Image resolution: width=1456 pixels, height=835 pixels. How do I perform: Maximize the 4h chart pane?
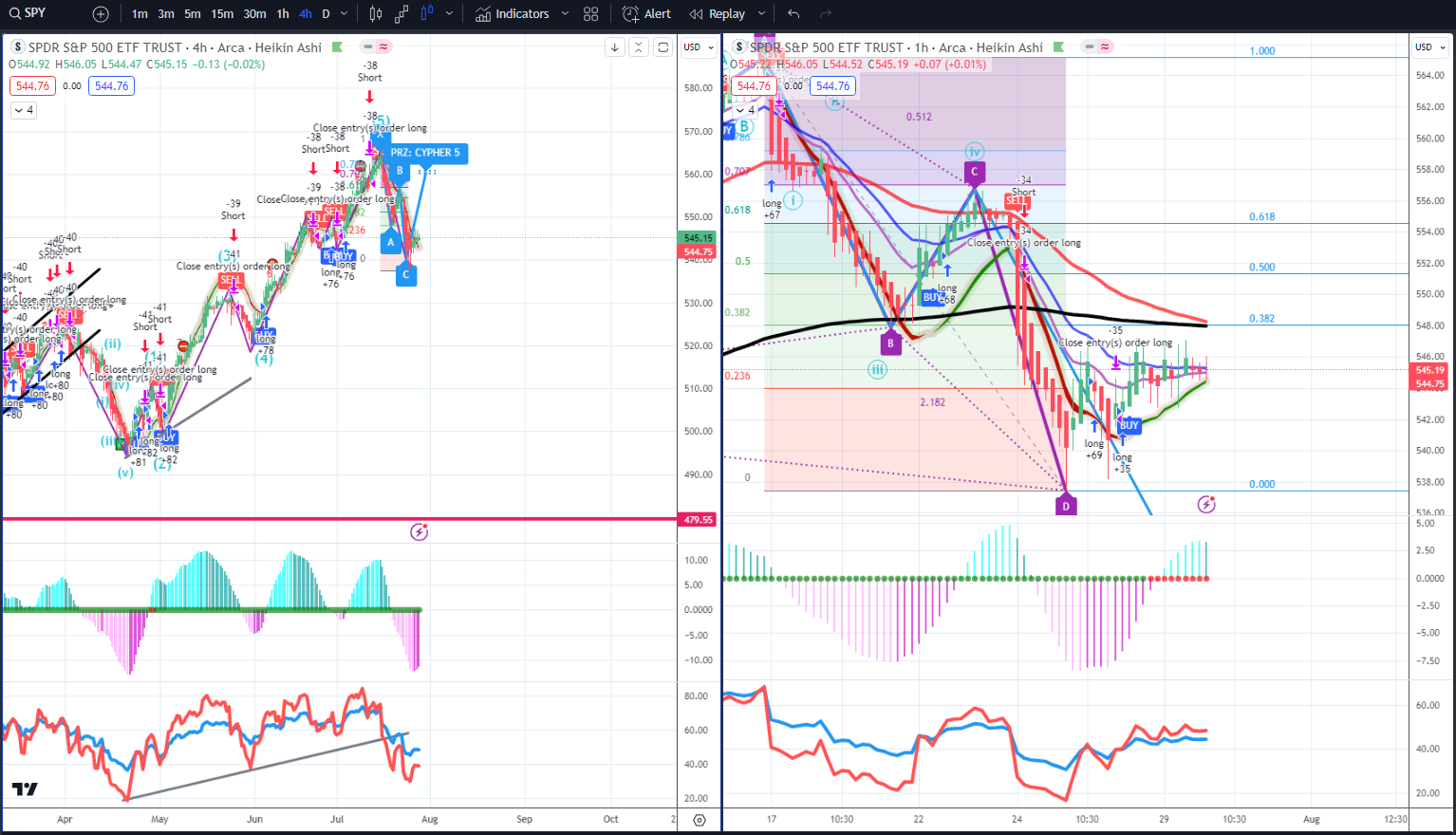point(663,47)
